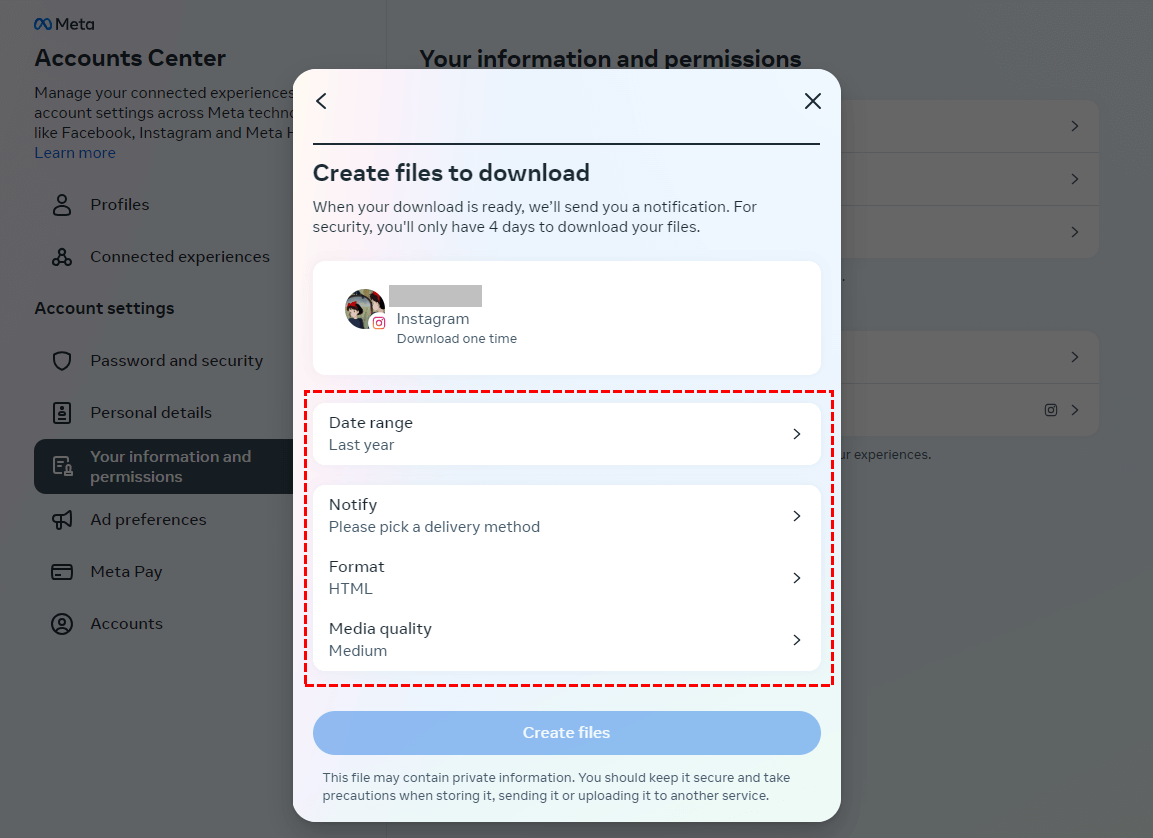The width and height of the screenshot is (1153, 838).
Task: Expand the Media quality setting
Action: tap(566, 640)
